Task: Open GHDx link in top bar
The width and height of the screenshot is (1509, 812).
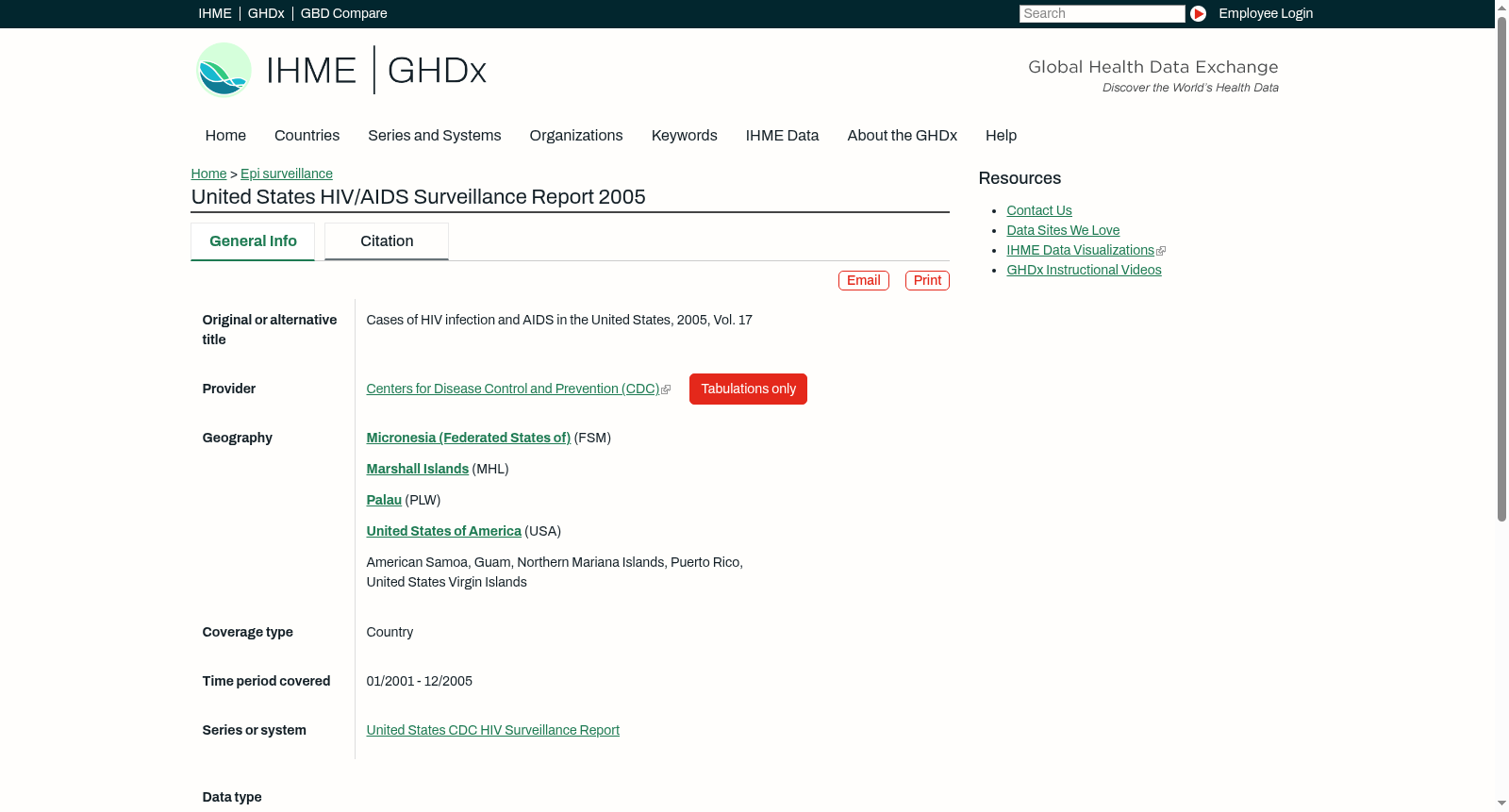Action: (x=266, y=13)
